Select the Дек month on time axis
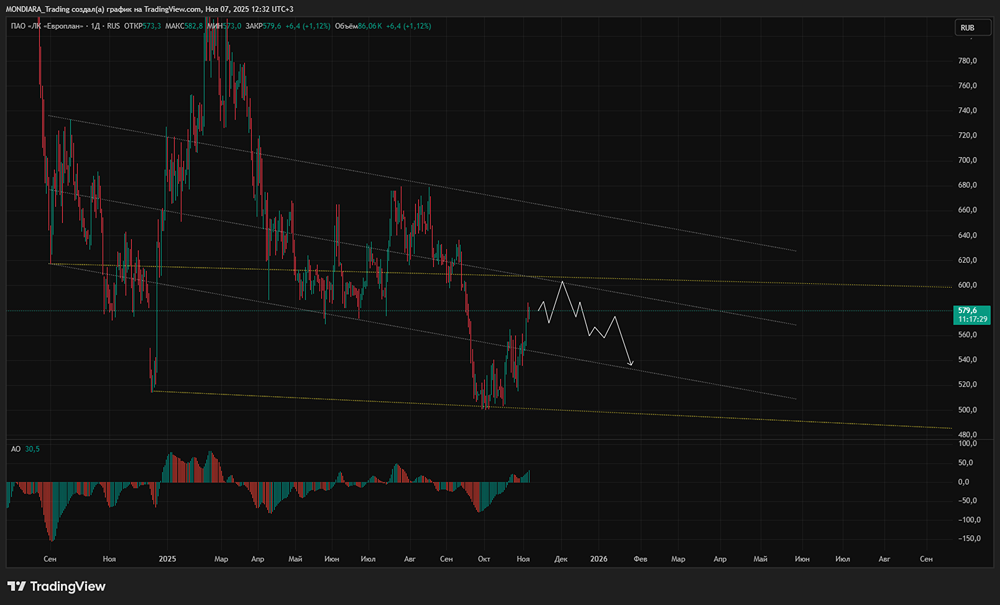Screen dimensions: 1000x605 pos(561,558)
